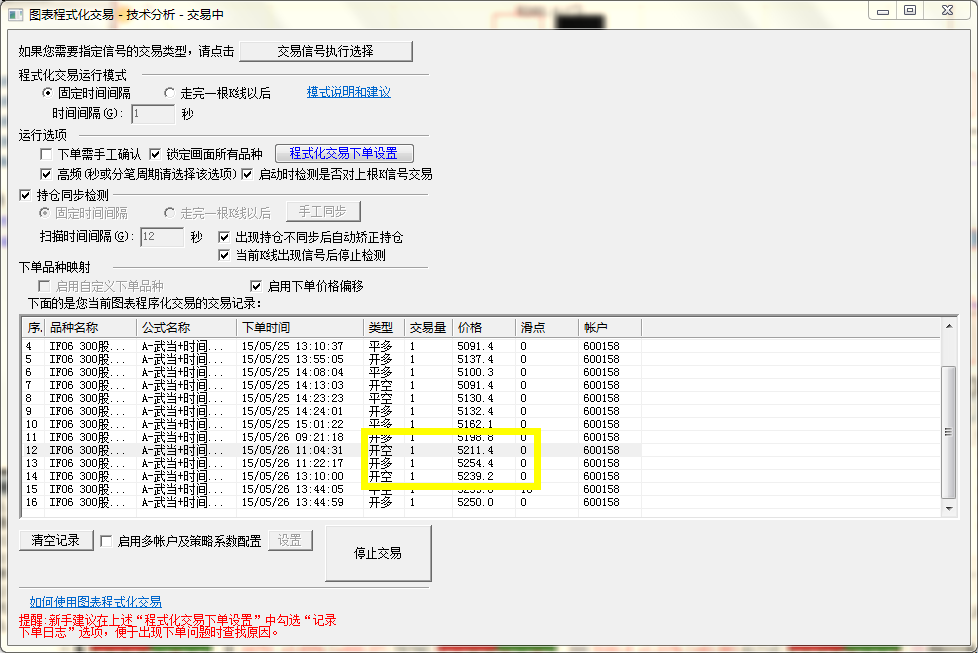Open 交易信号执行选择 button
Image resolution: width=978 pixels, height=653 pixels.
coord(325,51)
